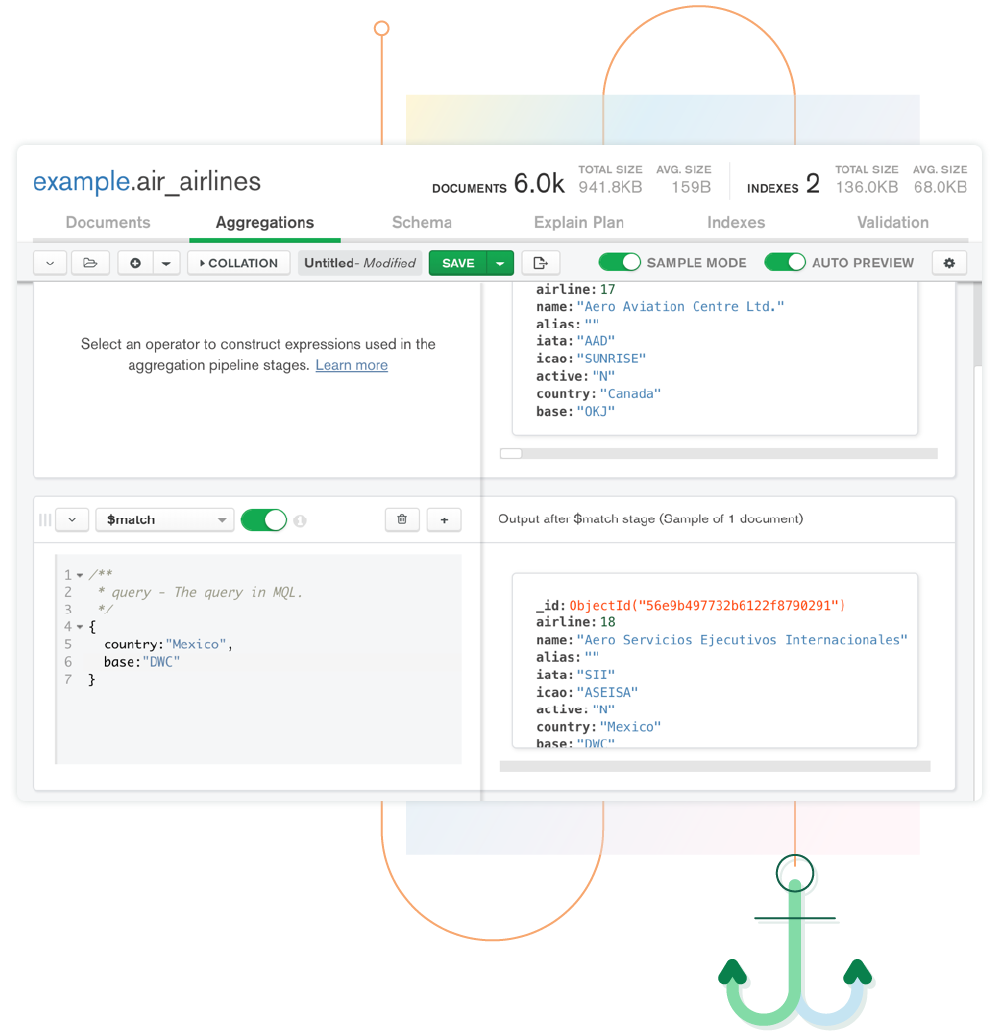Click the example database name link
Image resolution: width=1001 pixels, height=1034 pixels.
tap(82, 181)
